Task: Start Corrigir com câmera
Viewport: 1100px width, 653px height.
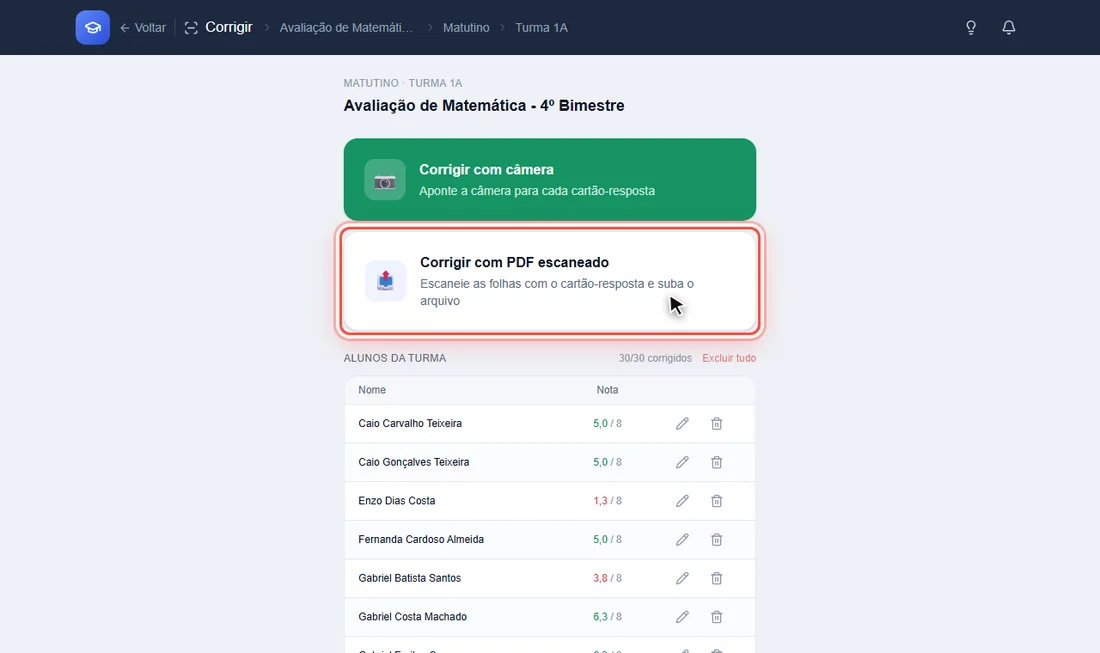Action: coord(550,180)
